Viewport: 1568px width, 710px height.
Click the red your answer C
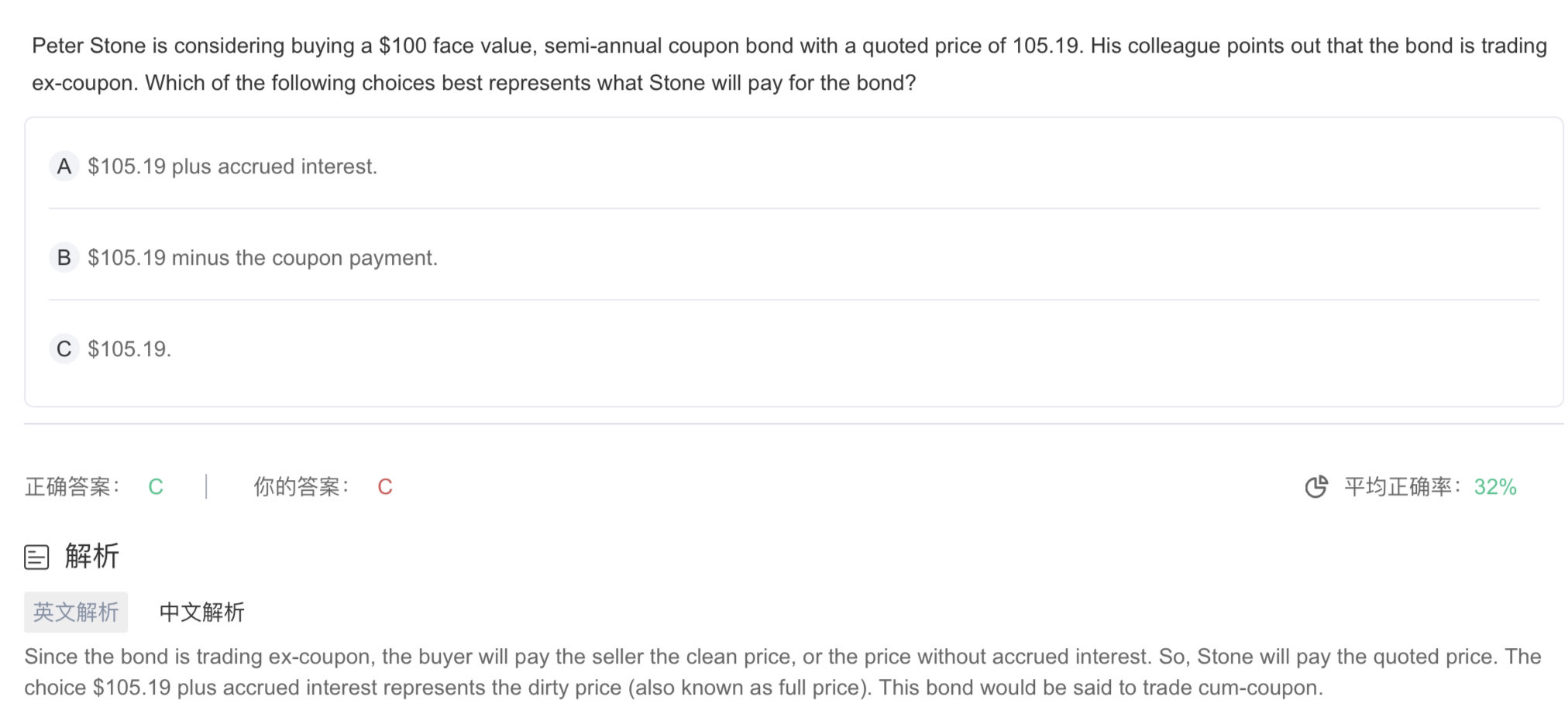click(385, 487)
